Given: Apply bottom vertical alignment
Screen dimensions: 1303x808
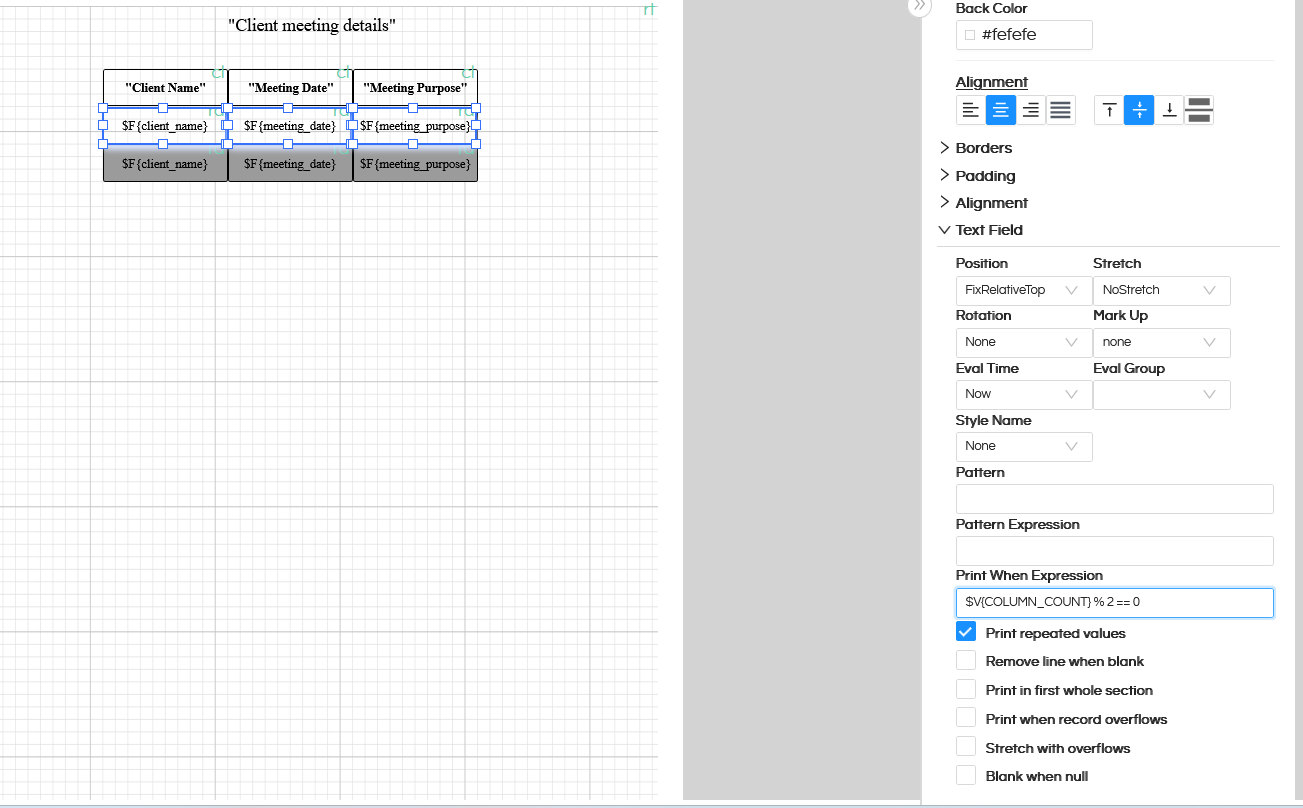Looking at the screenshot, I should [1169, 110].
